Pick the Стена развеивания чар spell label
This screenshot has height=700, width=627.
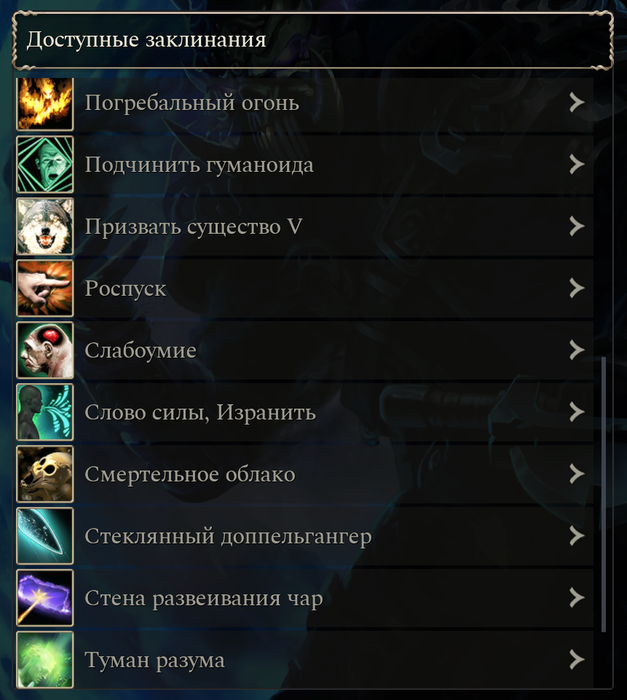click(204, 598)
